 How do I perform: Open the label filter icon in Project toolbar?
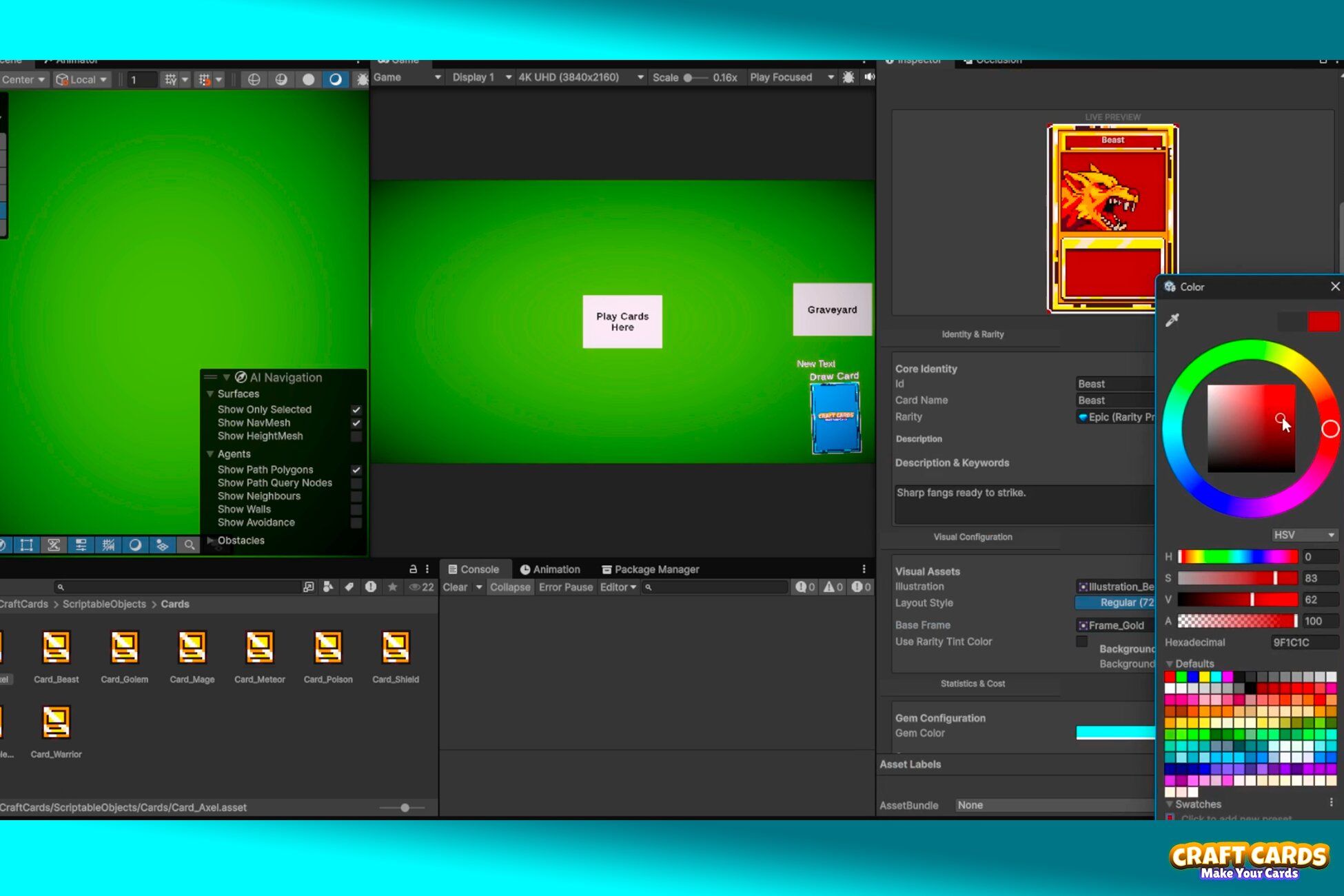point(349,587)
